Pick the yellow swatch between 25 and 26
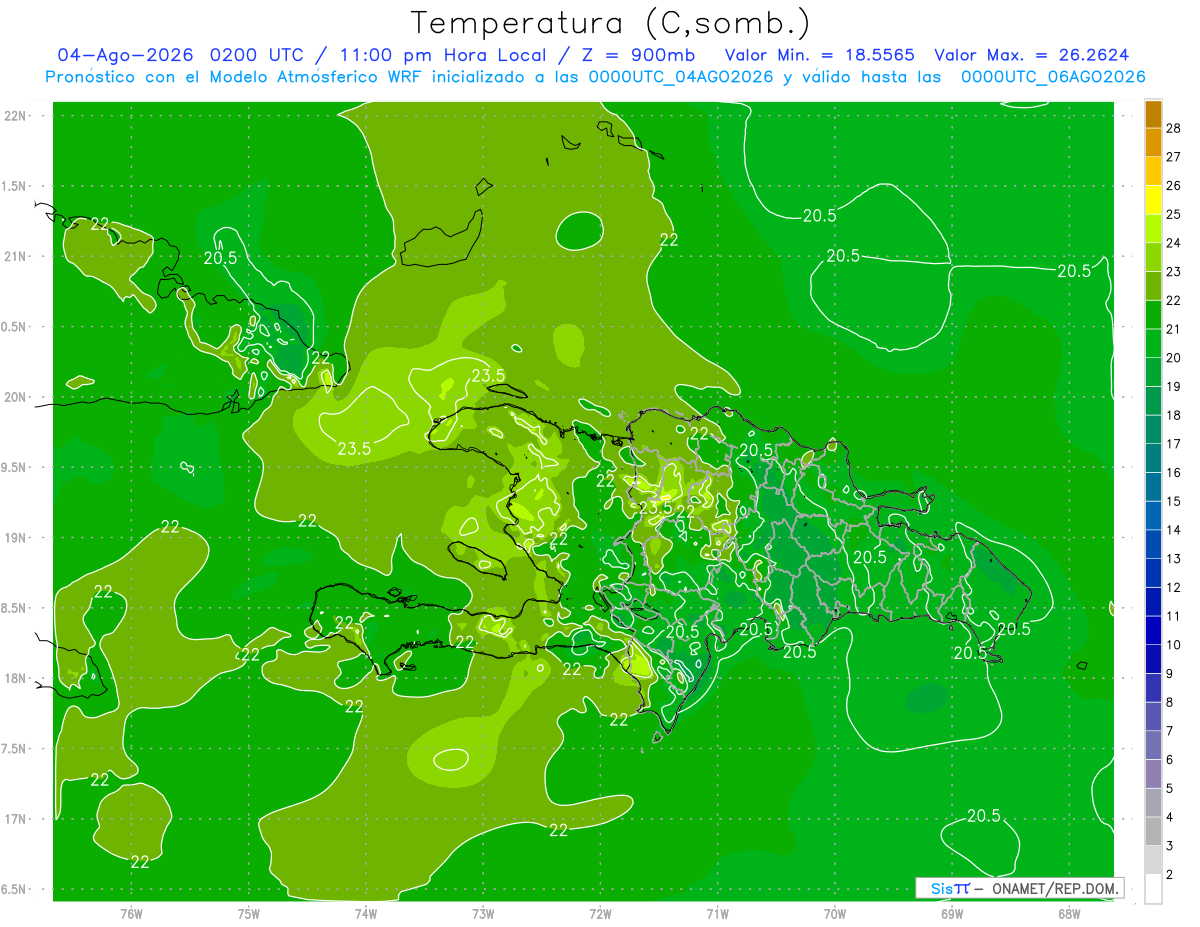 coord(1153,200)
